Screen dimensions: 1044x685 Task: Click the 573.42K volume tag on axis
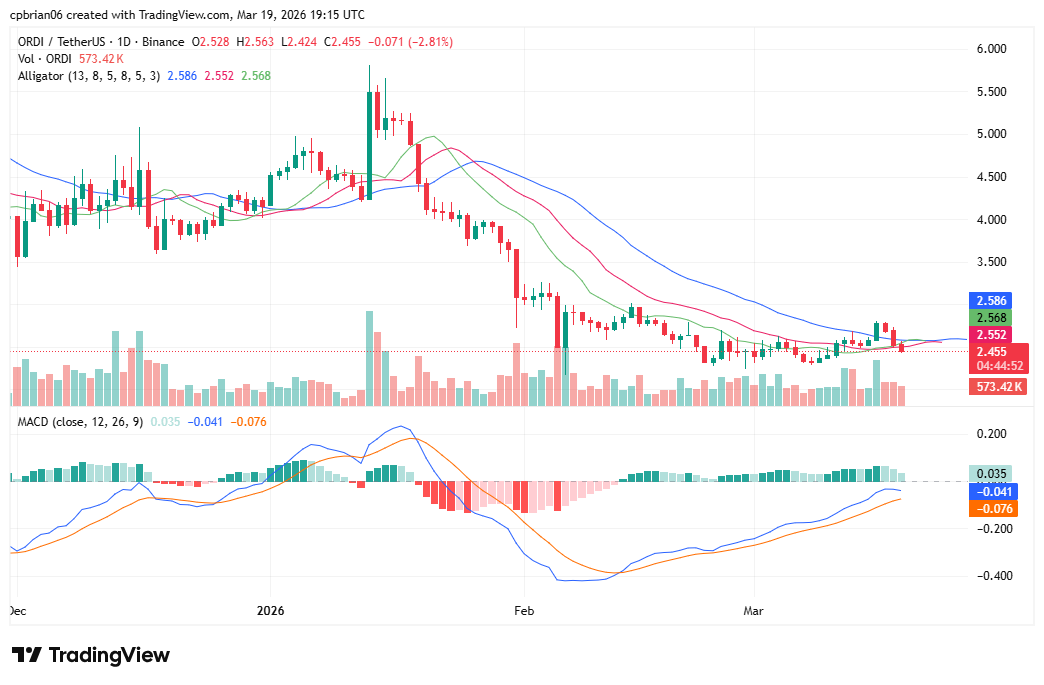point(998,386)
